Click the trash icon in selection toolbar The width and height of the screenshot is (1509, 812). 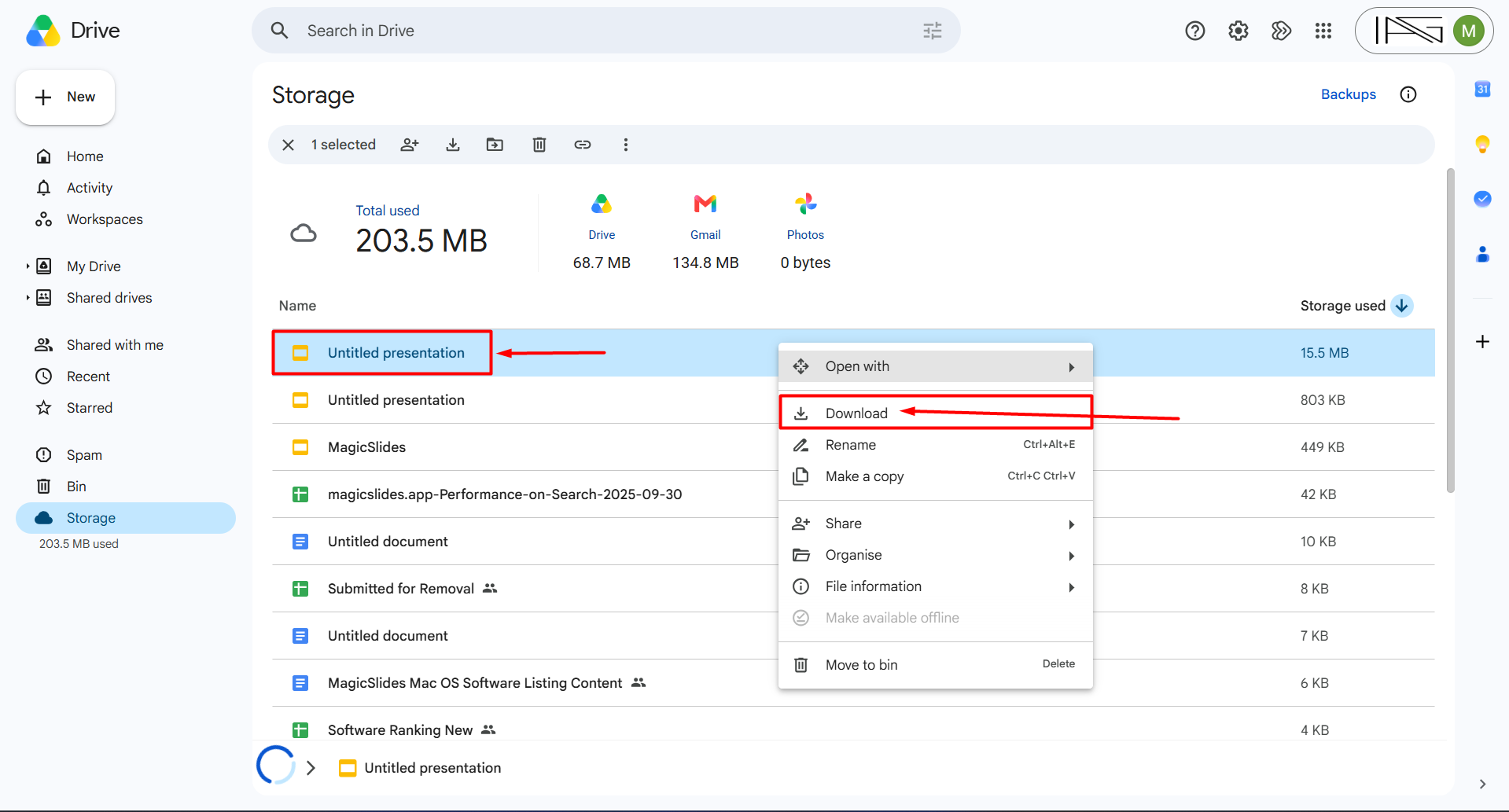[539, 145]
